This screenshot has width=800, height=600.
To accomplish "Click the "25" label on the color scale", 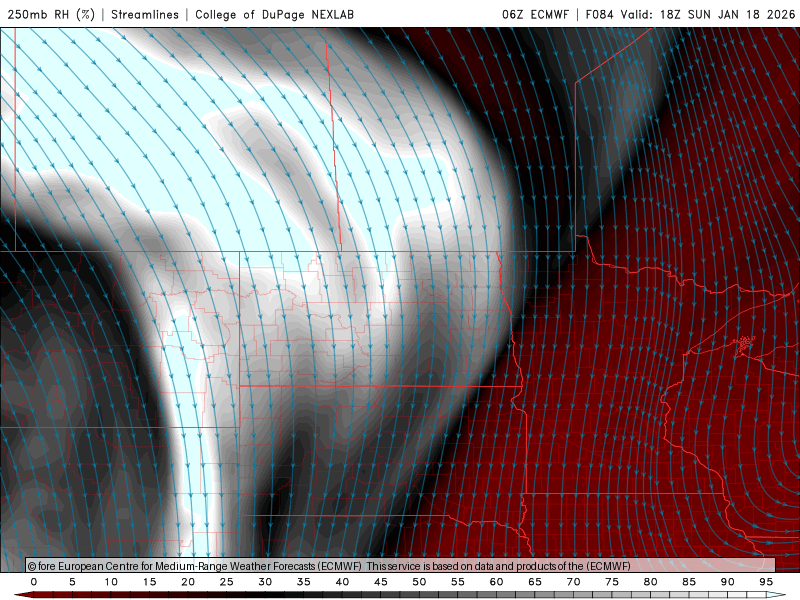I will [227, 582].
